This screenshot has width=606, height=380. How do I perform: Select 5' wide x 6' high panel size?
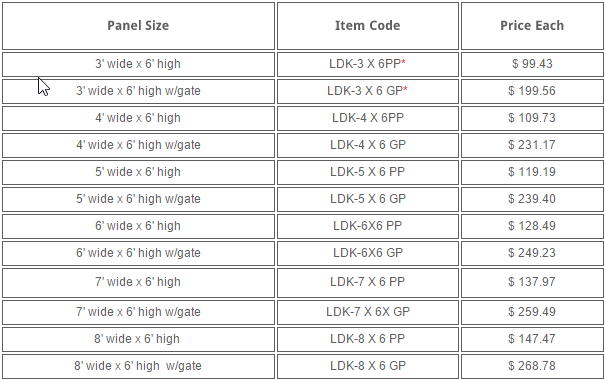(x=138, y=172)
